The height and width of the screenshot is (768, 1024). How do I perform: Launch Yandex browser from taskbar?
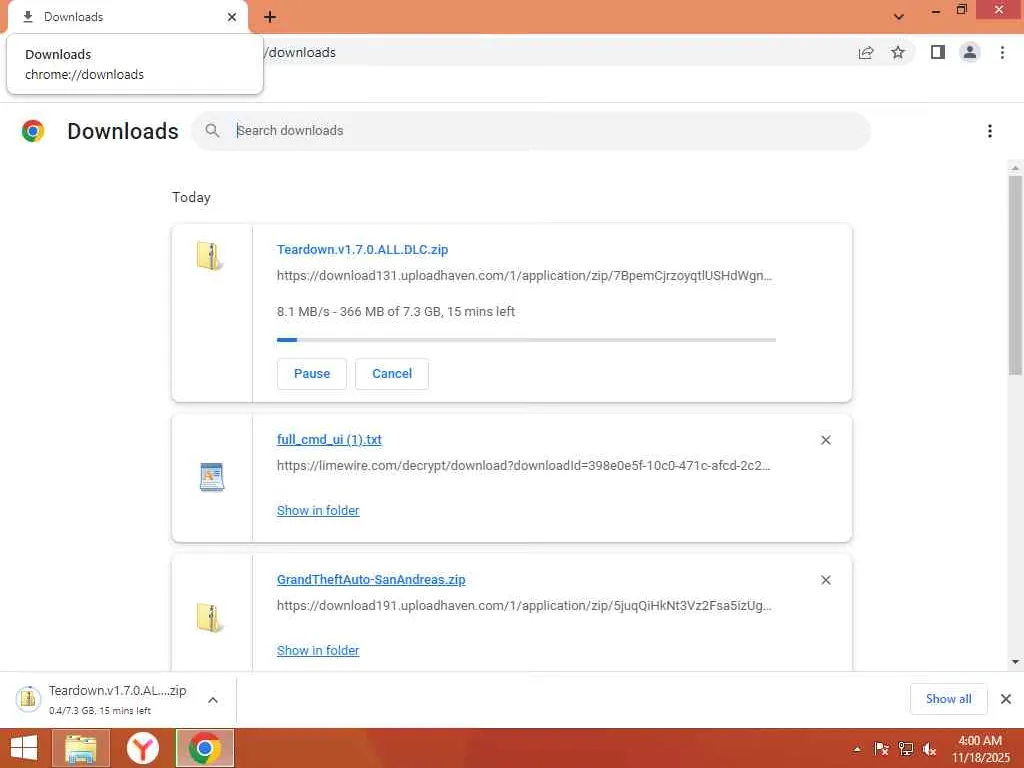click(x=143, y=748)
